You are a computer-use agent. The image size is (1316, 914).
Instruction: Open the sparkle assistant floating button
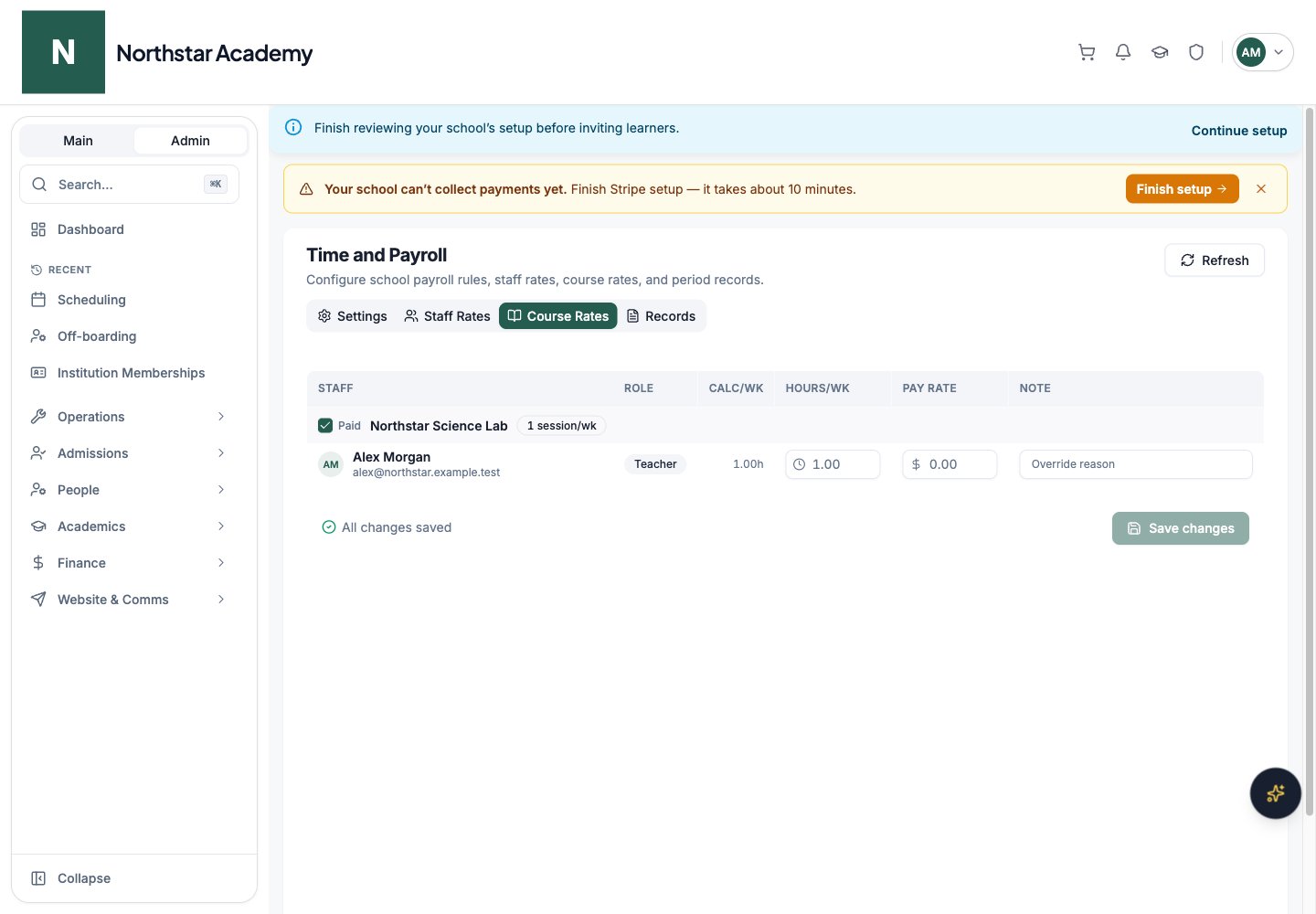click(1275, 793)
